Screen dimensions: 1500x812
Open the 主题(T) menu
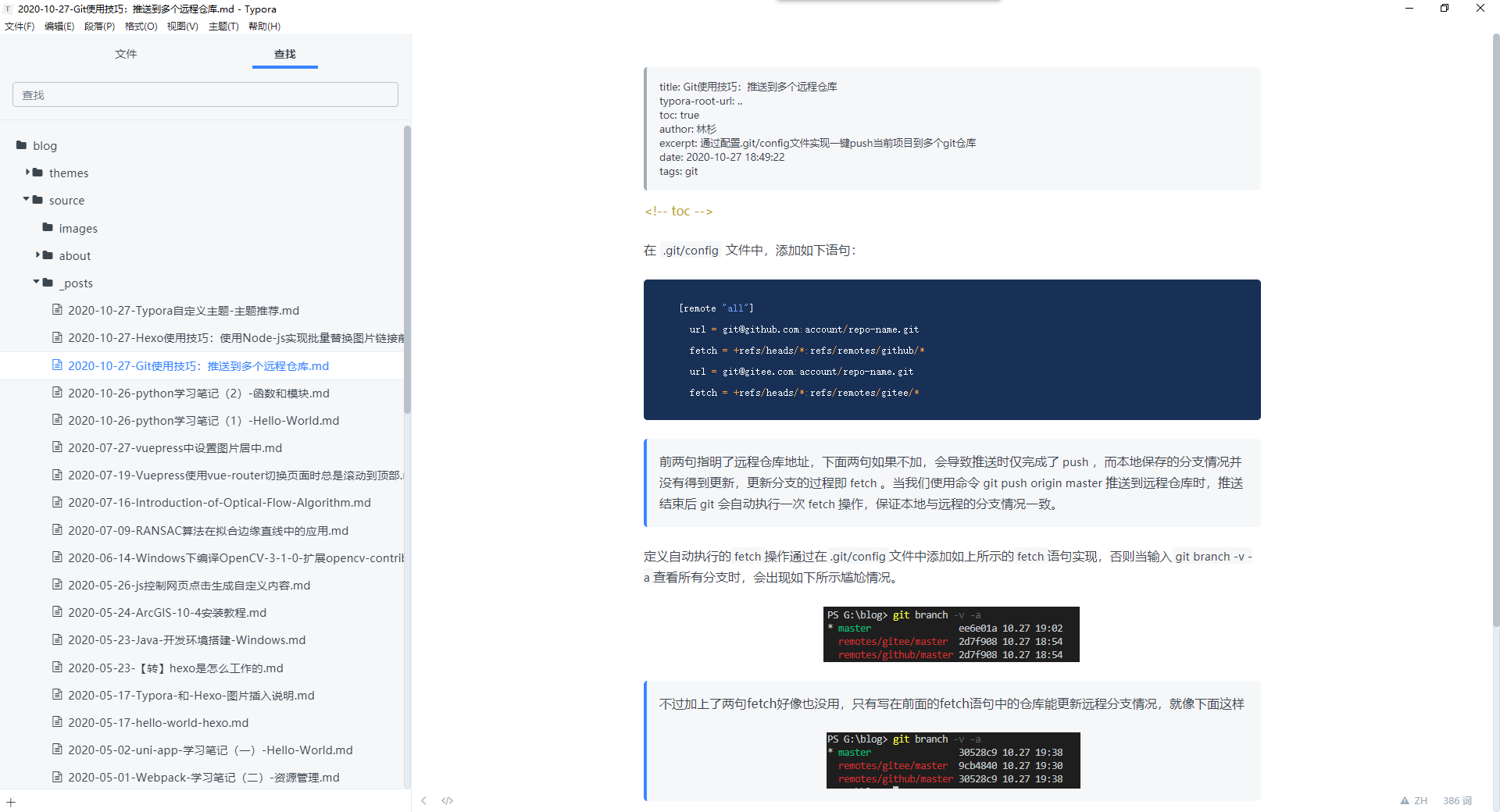point(223,26)
